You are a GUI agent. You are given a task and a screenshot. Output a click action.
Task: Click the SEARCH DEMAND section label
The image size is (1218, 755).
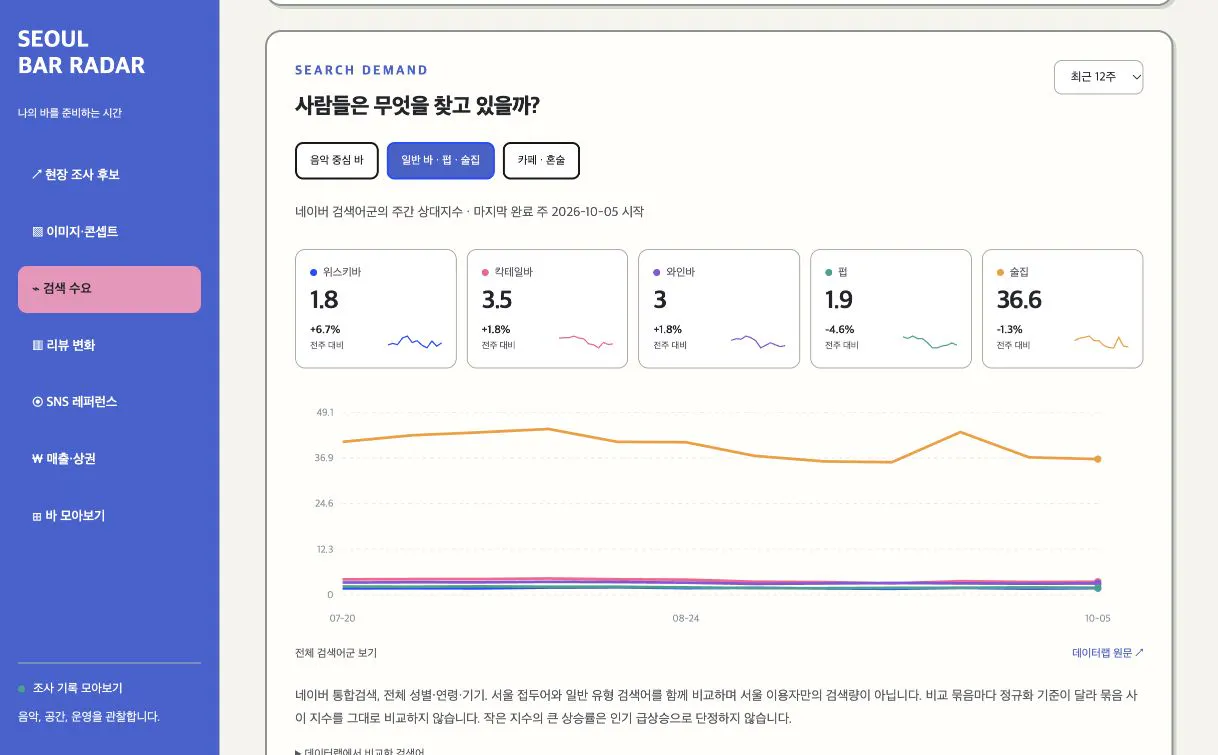pyautogui.click(x=361, y=70)
